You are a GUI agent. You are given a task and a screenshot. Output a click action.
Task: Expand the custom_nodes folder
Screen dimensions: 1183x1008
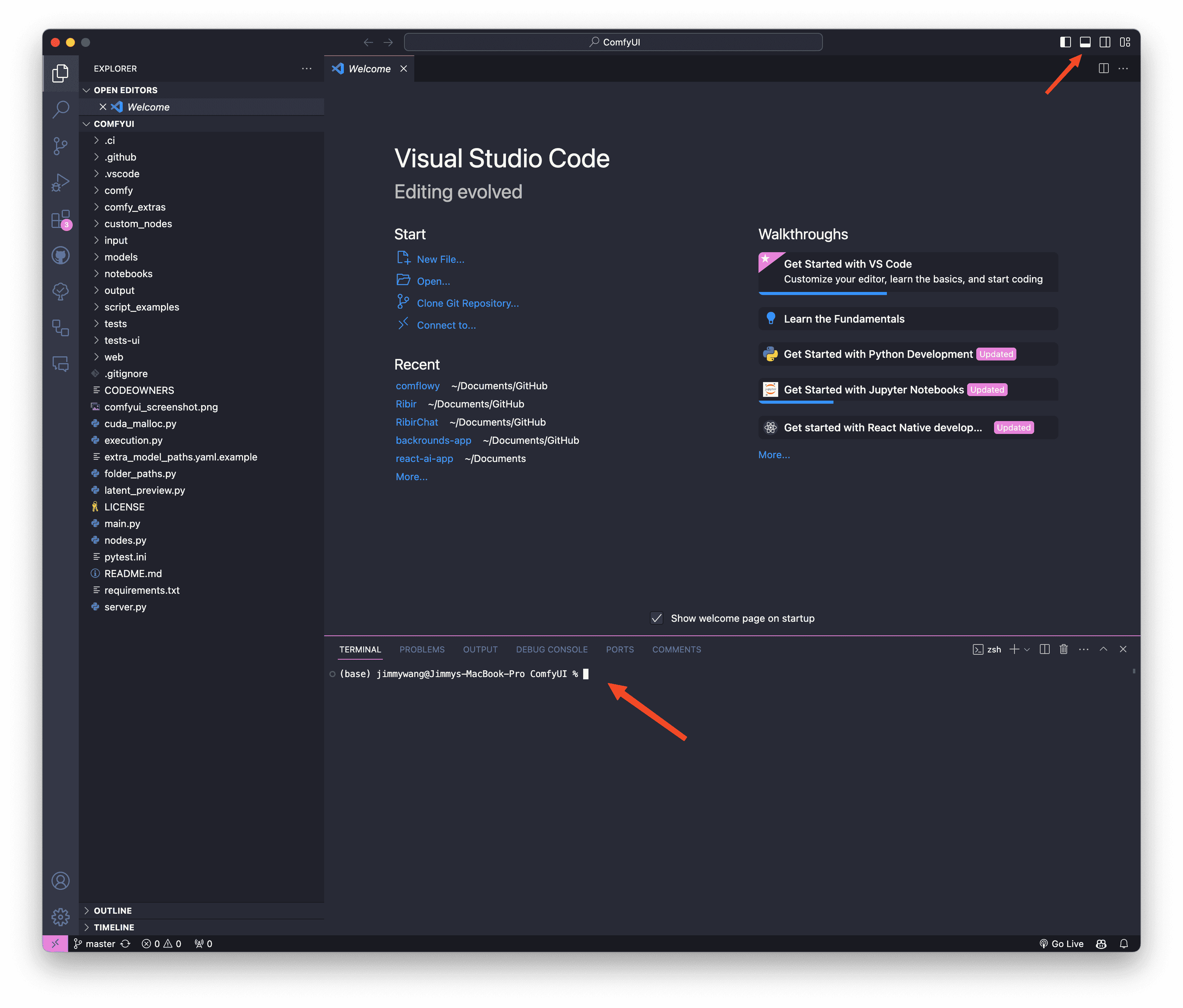[x=137, y=224]
